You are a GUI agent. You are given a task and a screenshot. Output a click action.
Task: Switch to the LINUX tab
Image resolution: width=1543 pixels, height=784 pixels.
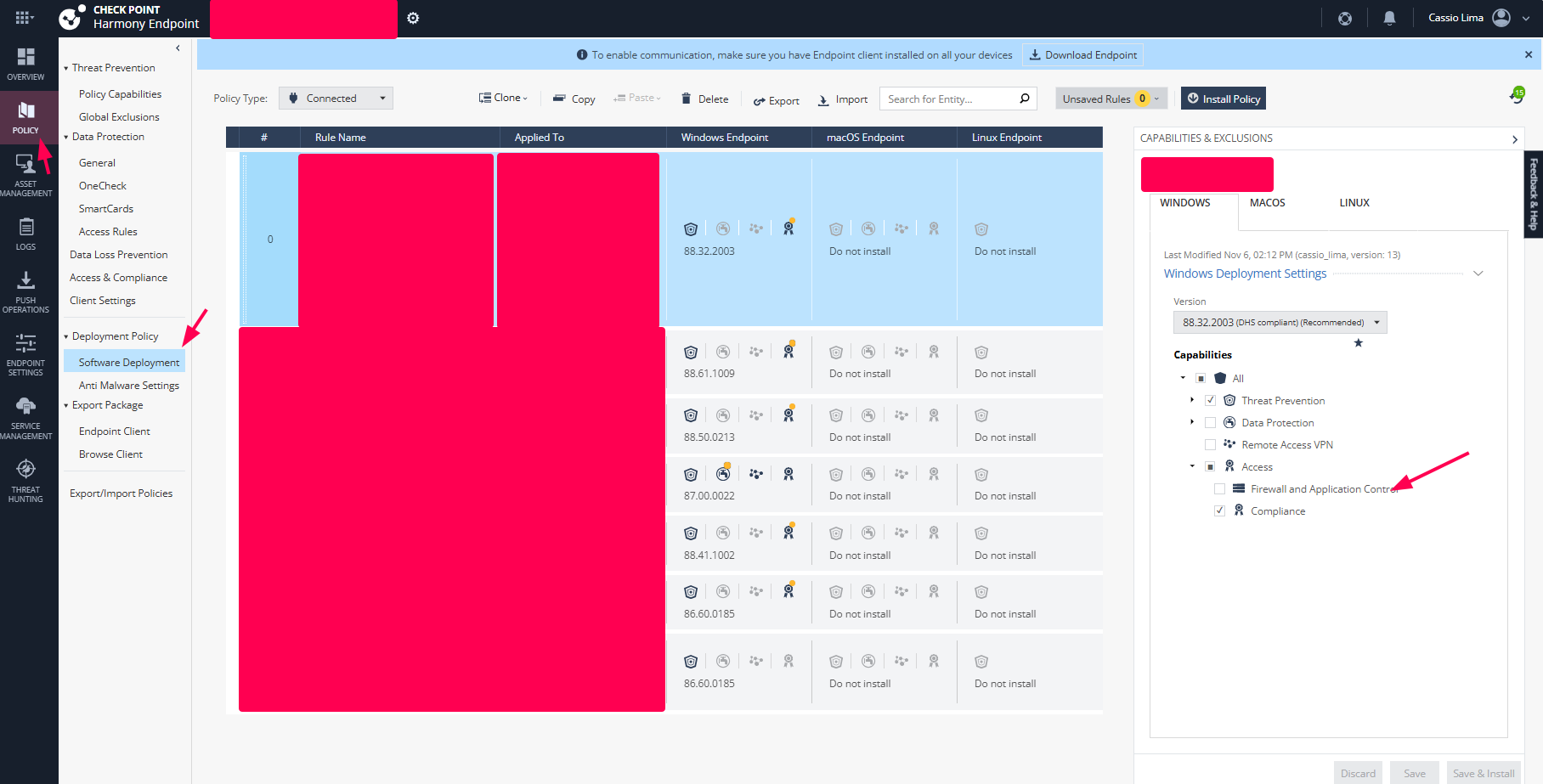pos(1354,203)
